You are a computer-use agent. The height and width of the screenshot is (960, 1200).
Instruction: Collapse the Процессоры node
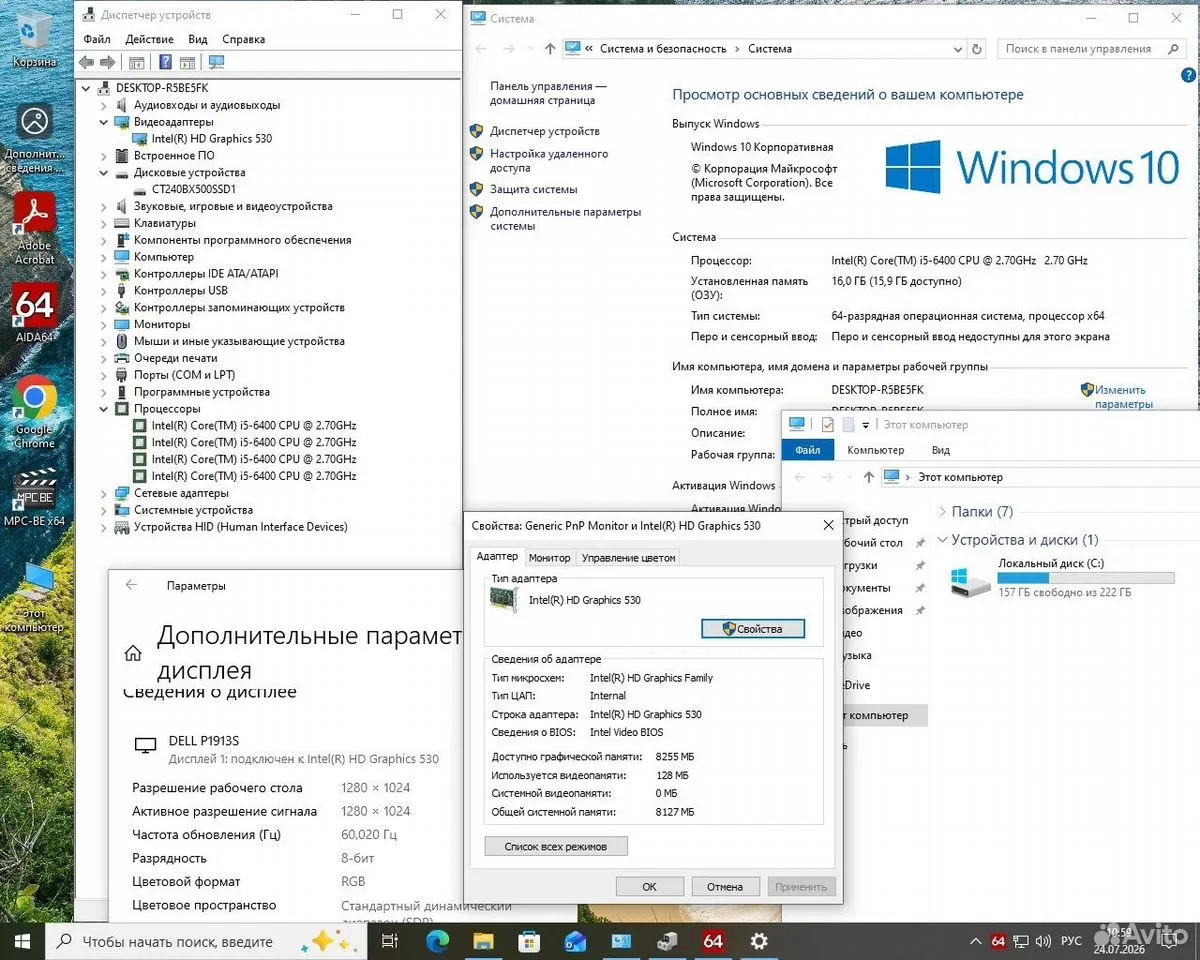pyautogui.click(x=104, y=408)
